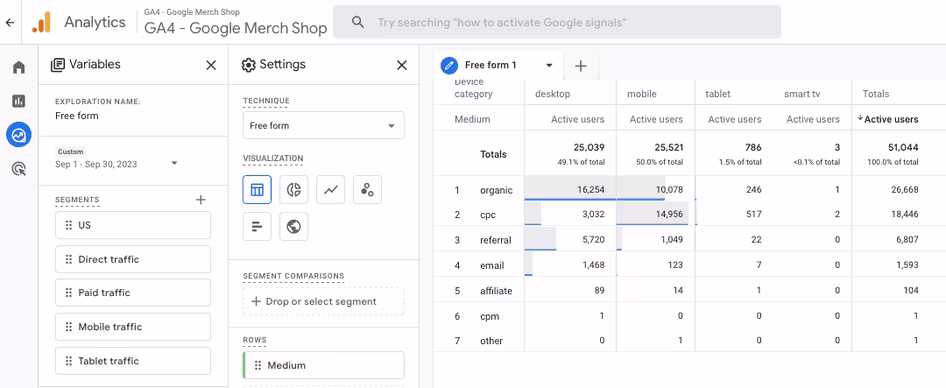Select the Geo map visualization
The image size is (946, 388).
pyautogui.click(x=294, y=227)
